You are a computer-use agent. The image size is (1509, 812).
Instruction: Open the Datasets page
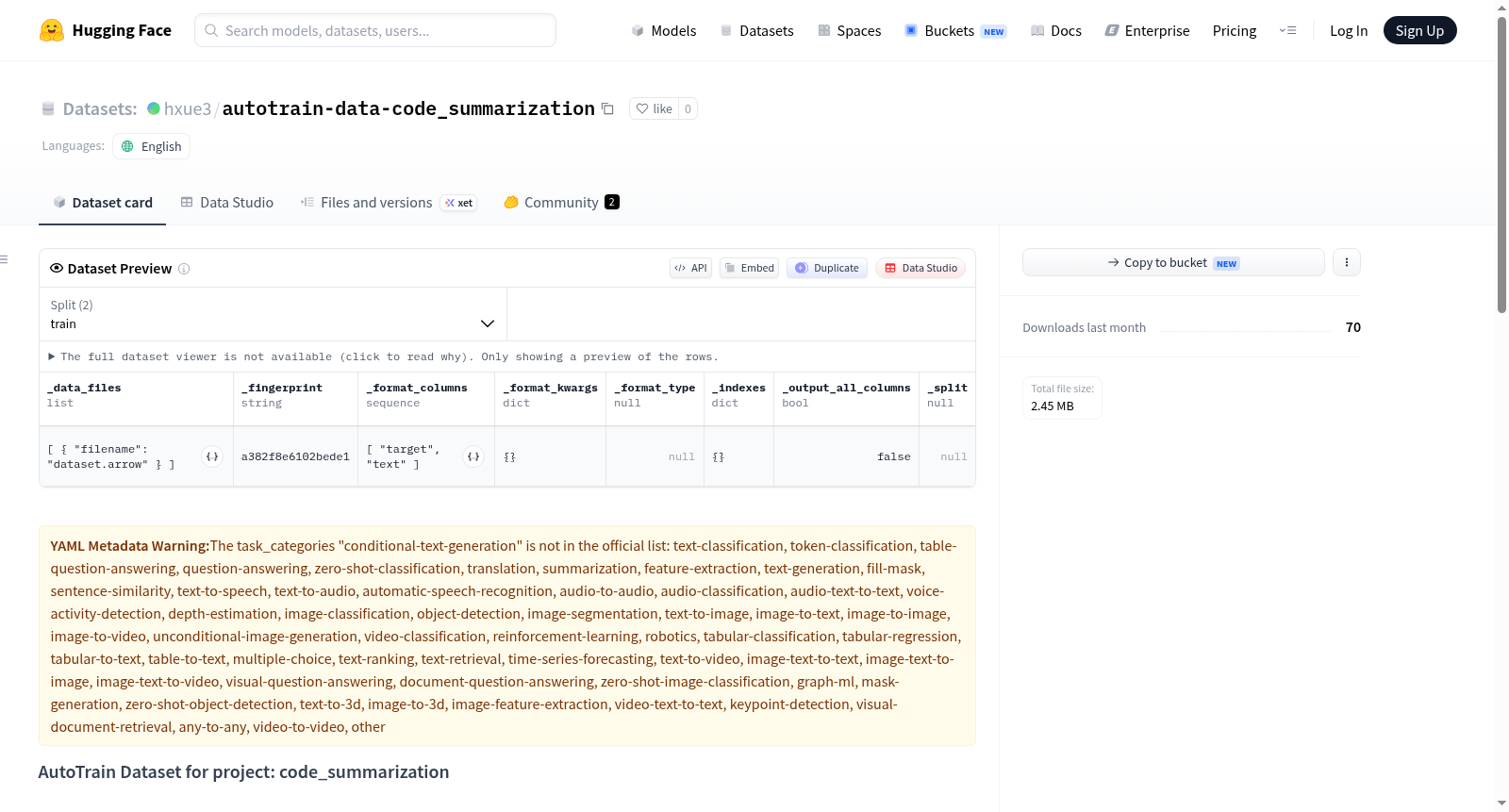[756, 30]
